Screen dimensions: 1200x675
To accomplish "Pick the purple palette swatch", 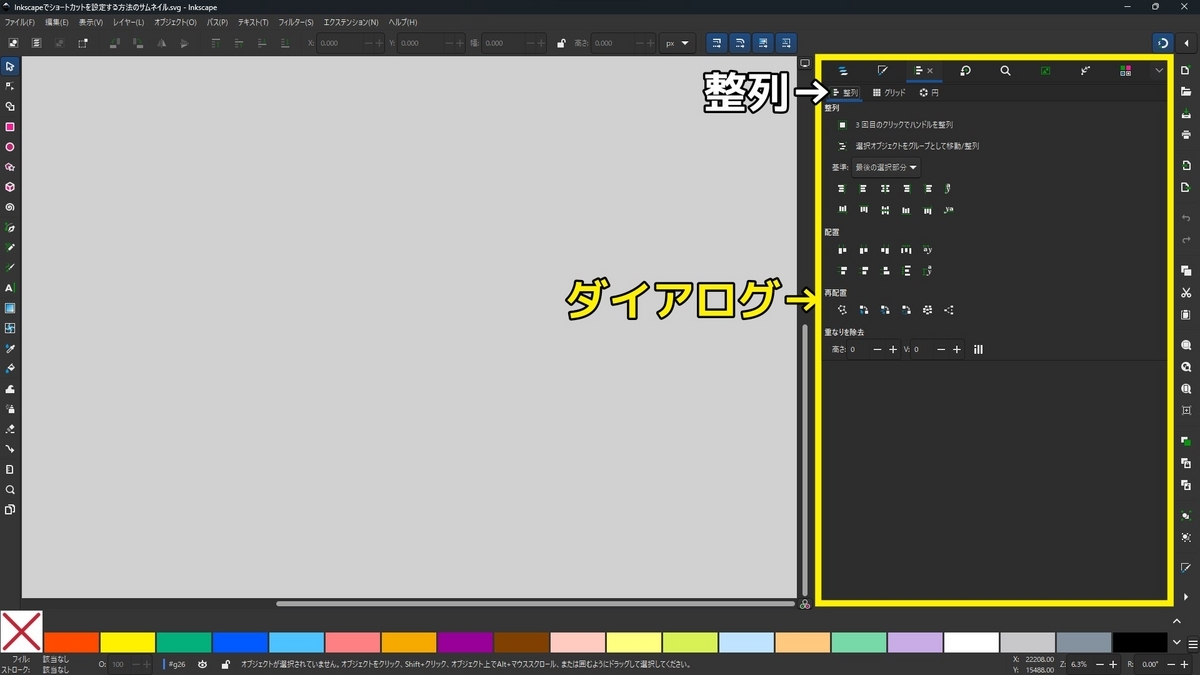I will click(465, 642).
